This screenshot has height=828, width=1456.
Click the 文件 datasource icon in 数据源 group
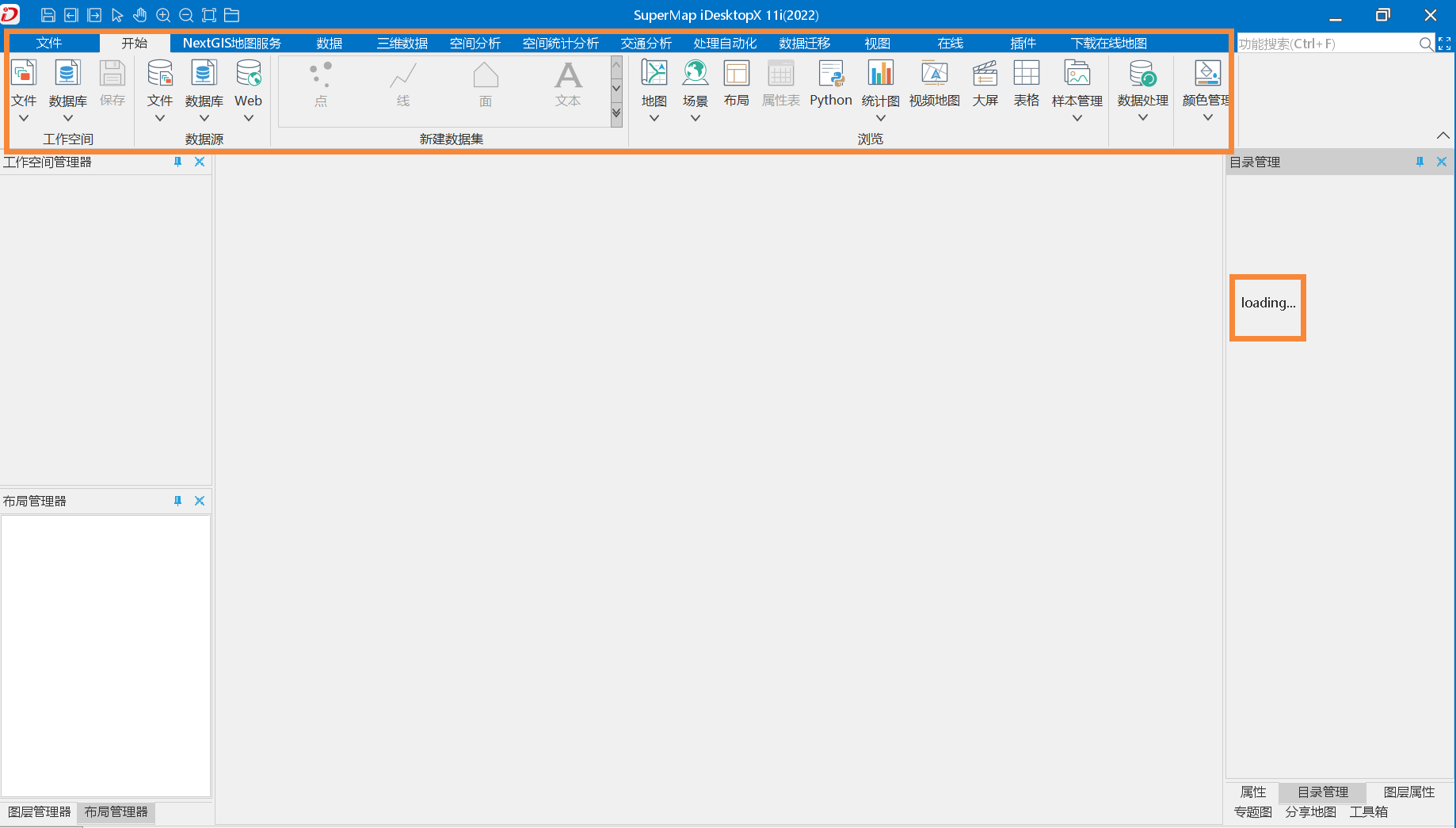160,74
